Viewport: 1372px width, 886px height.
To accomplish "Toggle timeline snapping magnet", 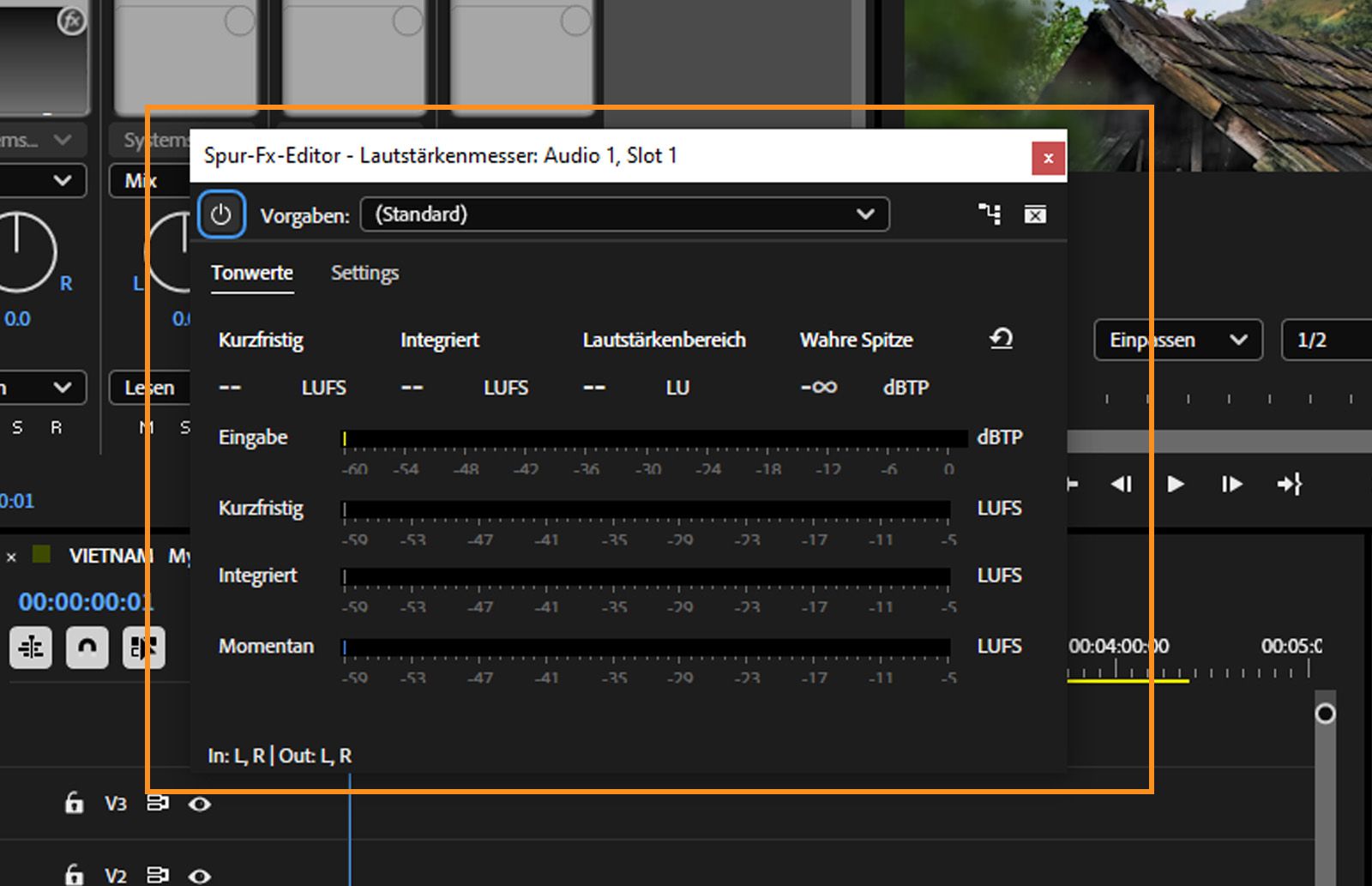I will [x=87, y=648].
